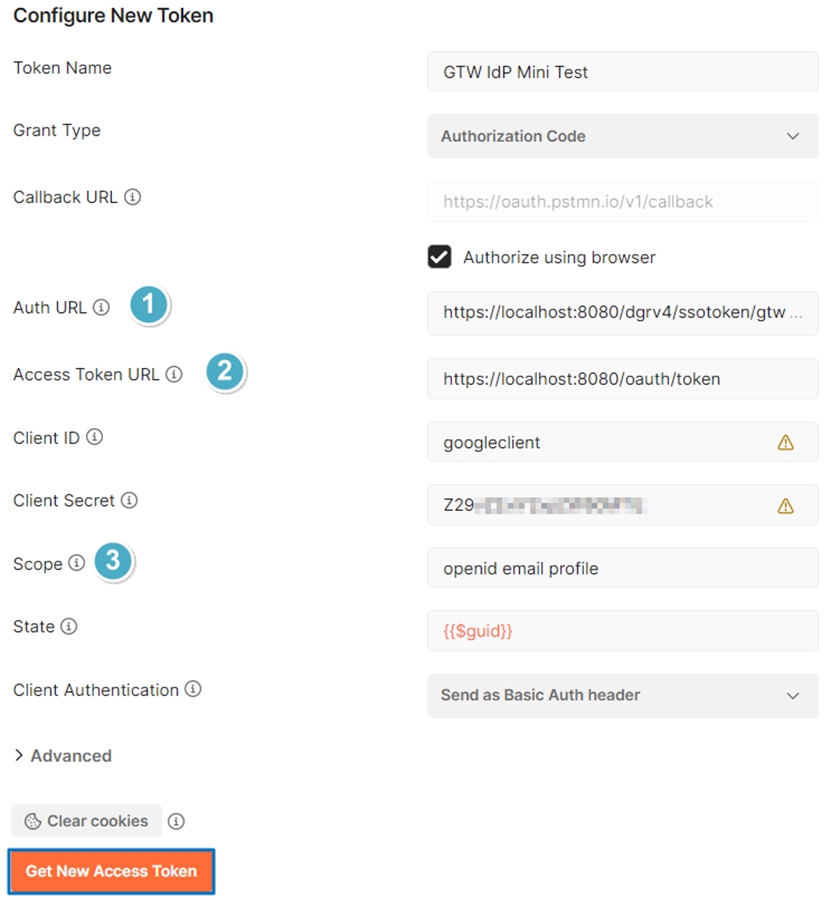
Task: Click the info icon next to Client Secret
Action: (x=129, y=501)
